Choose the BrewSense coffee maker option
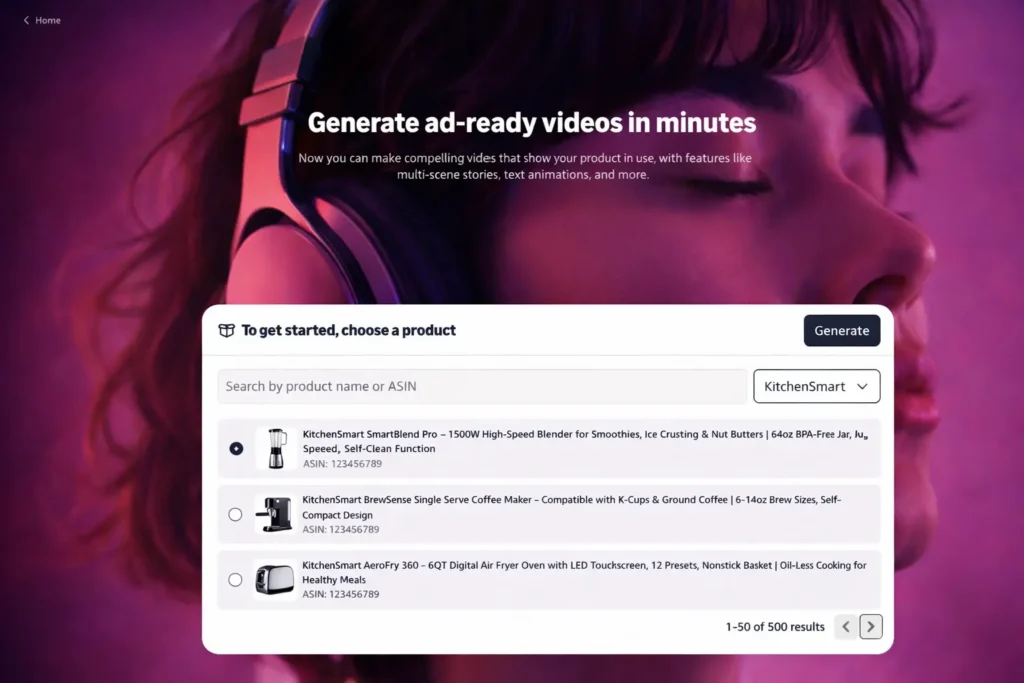The image size is (1024, 683). tap(235, 514)
